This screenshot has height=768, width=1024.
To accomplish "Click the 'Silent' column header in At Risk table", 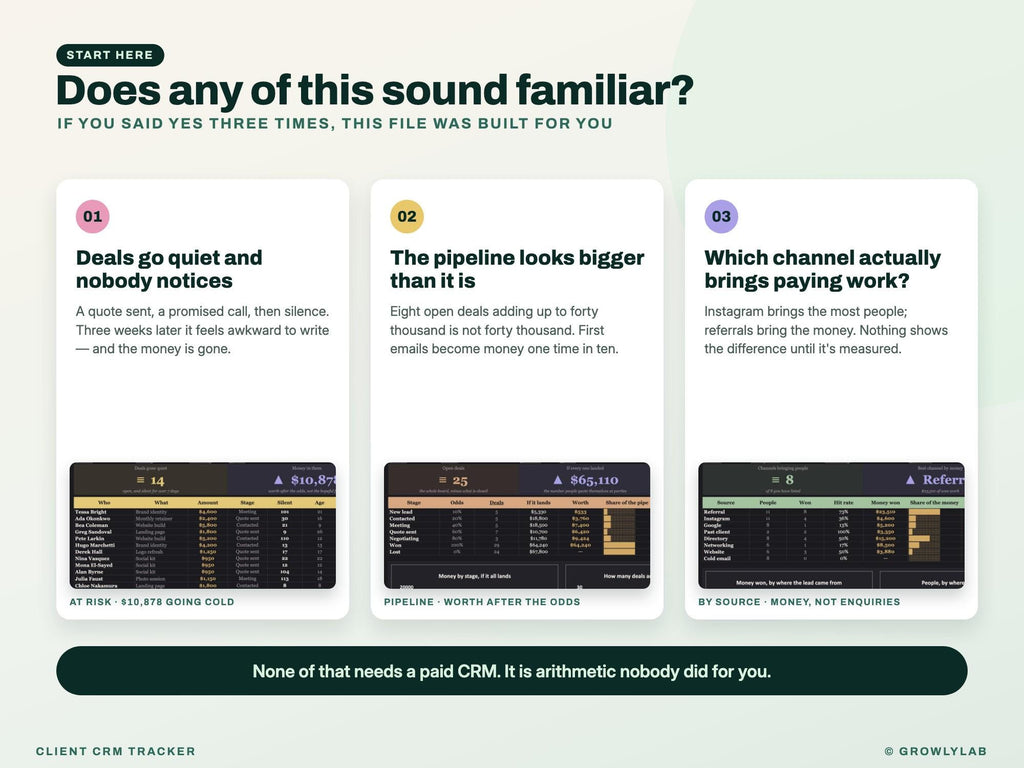I will click(285, 503).
